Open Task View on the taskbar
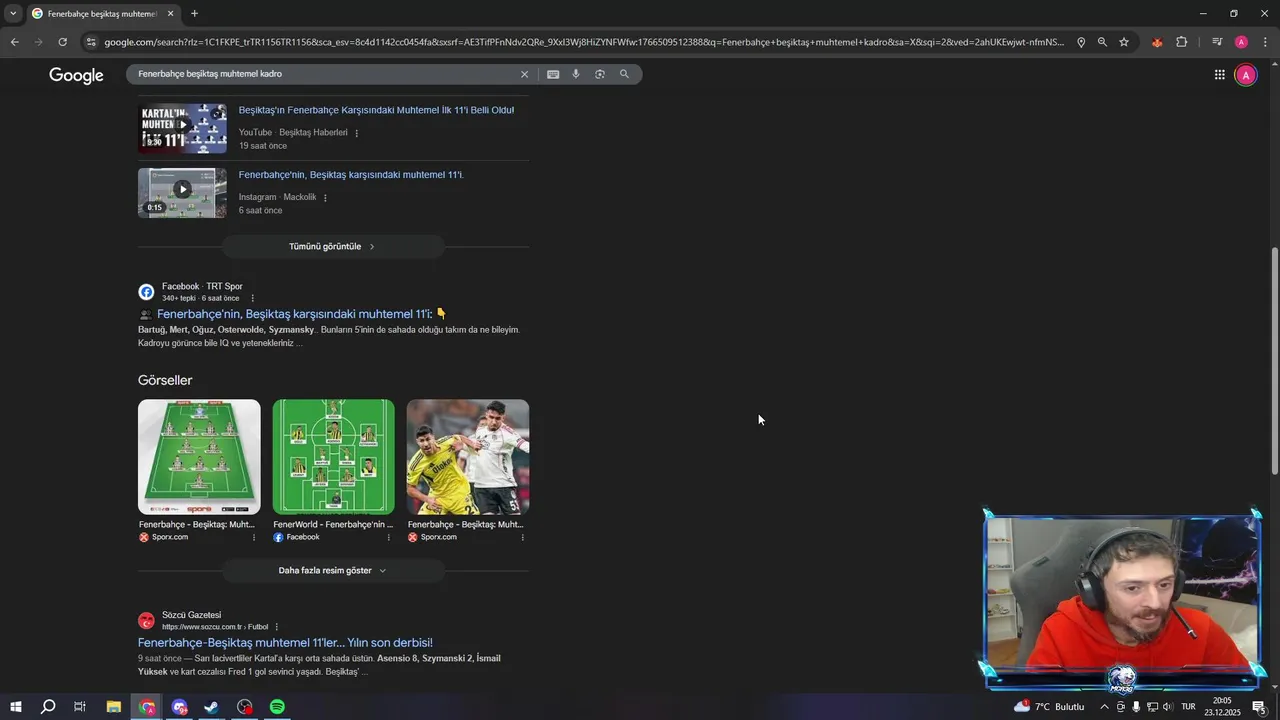This screenshot has height=720, width=1280. point(80,707)
